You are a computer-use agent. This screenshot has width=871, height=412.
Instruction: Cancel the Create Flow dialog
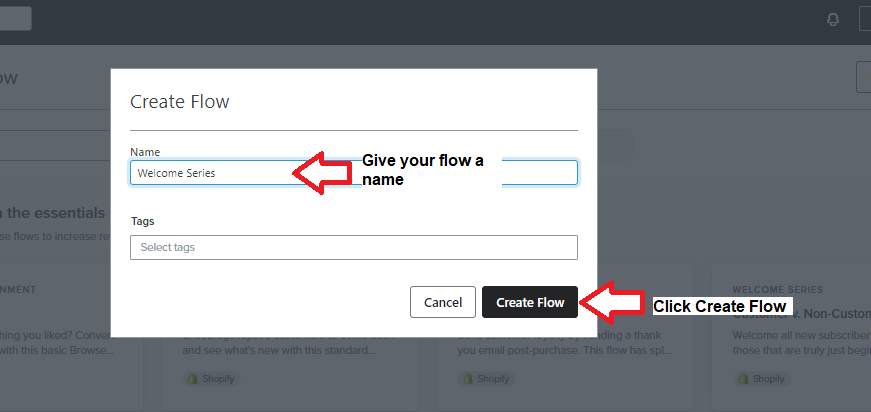point(443,302)
